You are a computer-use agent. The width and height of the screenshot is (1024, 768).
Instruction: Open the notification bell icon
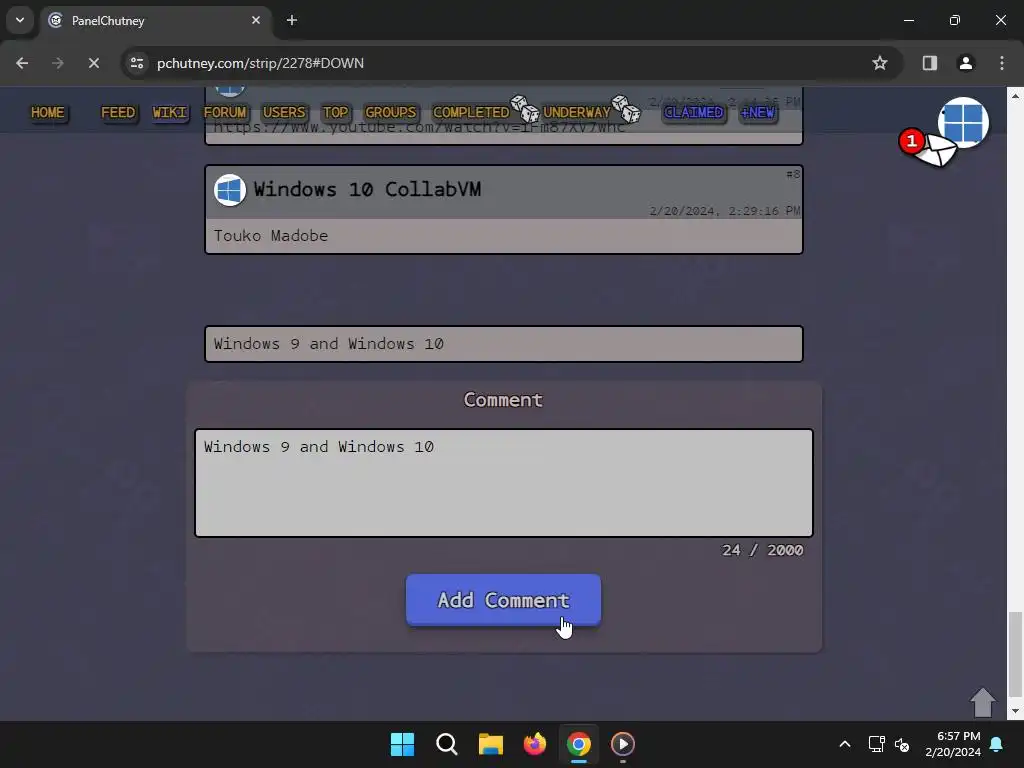[997, 744]
